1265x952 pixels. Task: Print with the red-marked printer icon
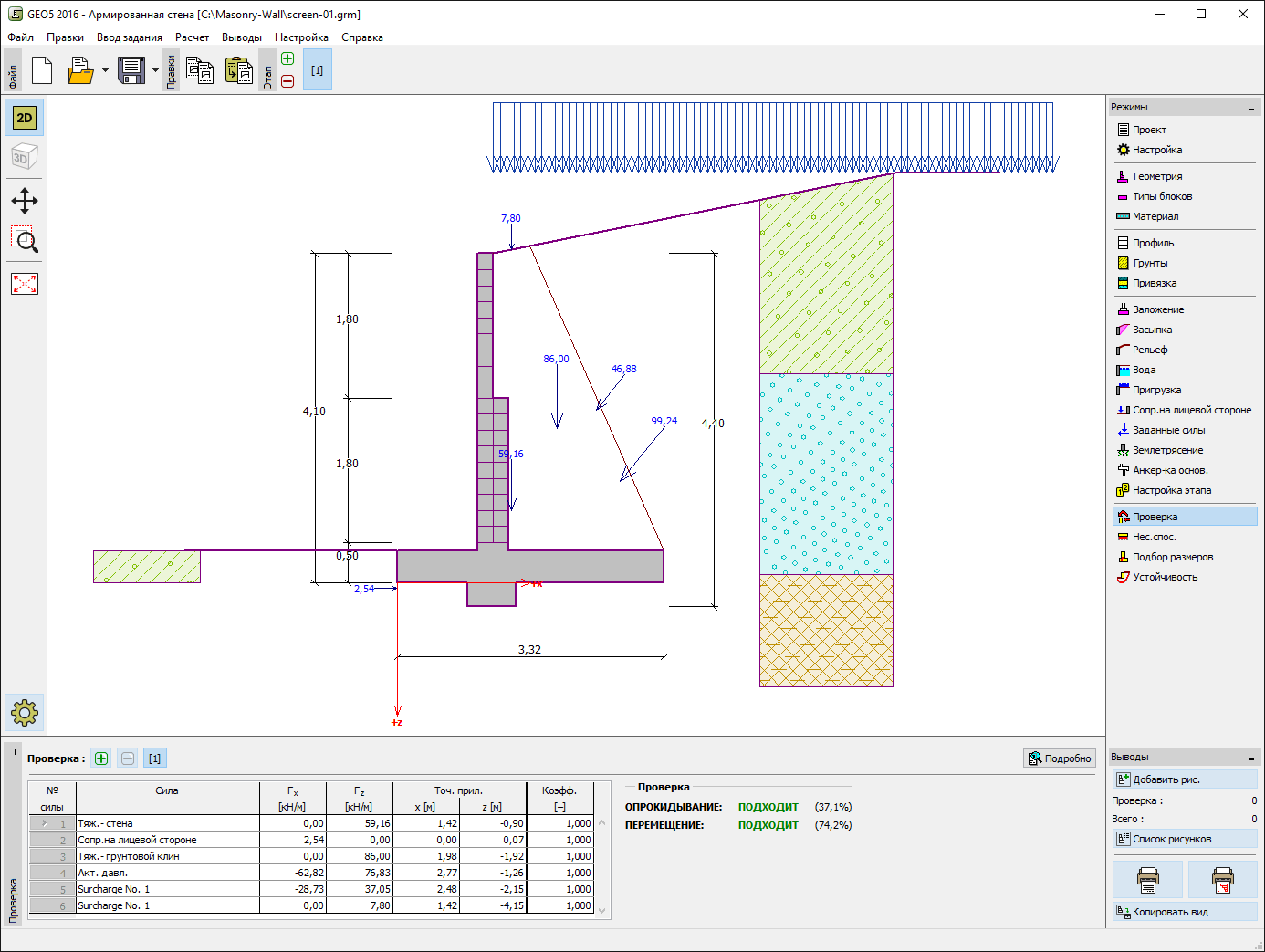coord(1222,880)
